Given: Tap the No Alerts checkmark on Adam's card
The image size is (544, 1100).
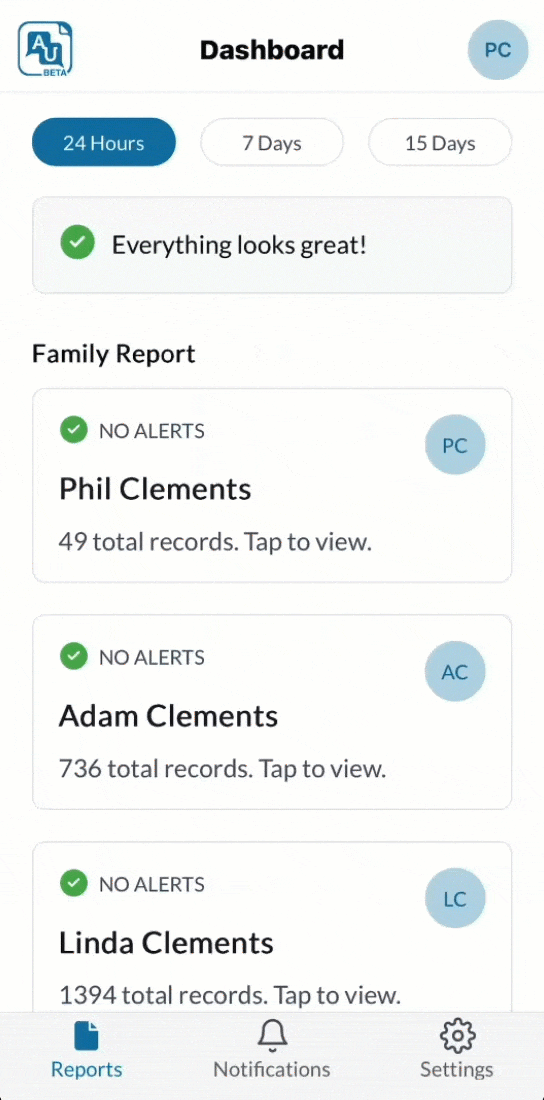Looking at the screenshot, I should (74, 656).
